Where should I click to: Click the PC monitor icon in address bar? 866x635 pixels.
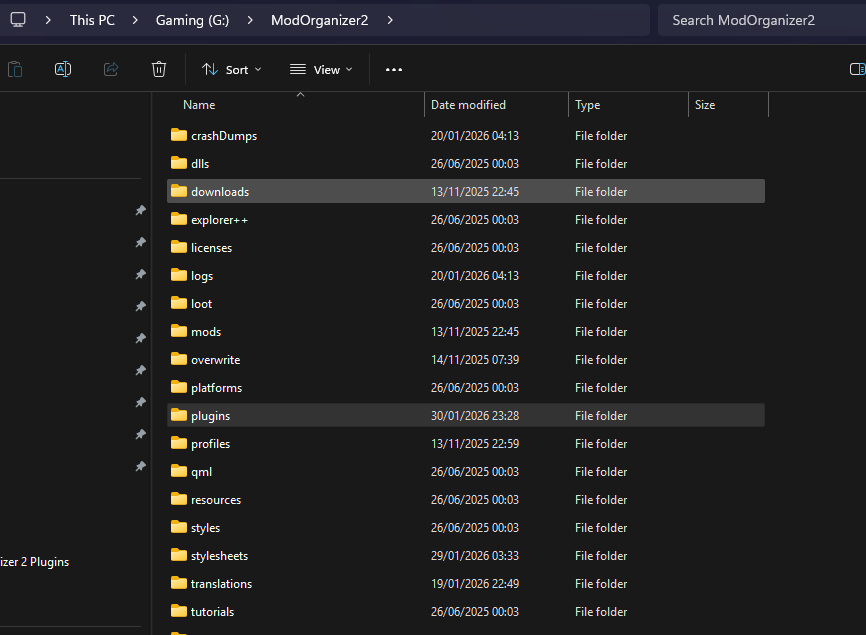pyautogui.click(x=18, y=20)
